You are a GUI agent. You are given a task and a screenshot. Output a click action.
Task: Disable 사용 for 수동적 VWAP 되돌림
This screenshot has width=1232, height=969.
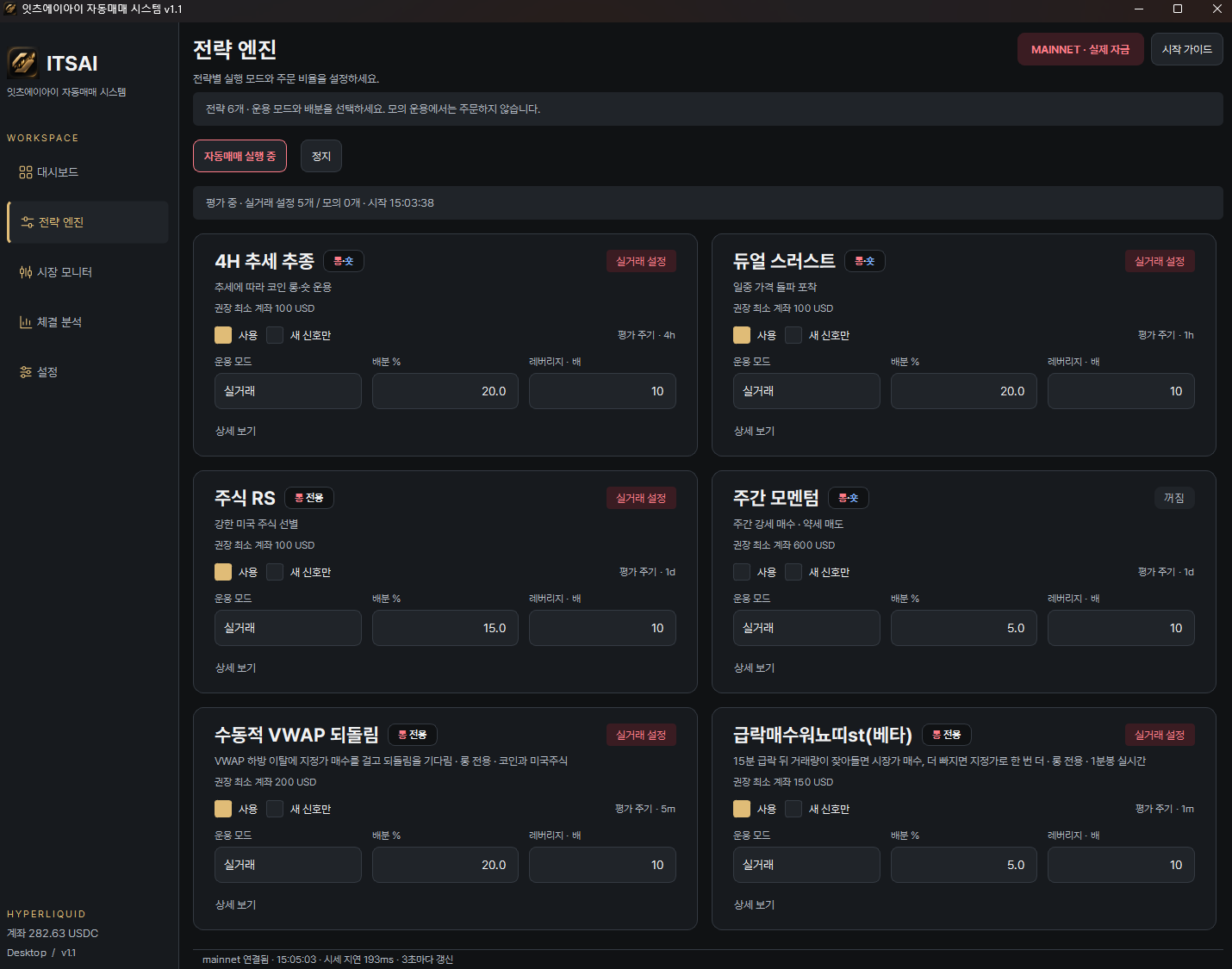tap(223, 809)
